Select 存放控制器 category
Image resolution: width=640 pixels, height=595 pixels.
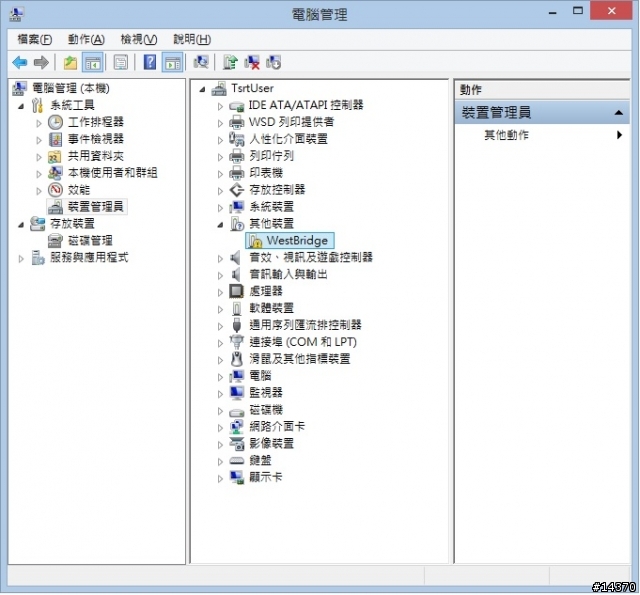coord(277,190)
